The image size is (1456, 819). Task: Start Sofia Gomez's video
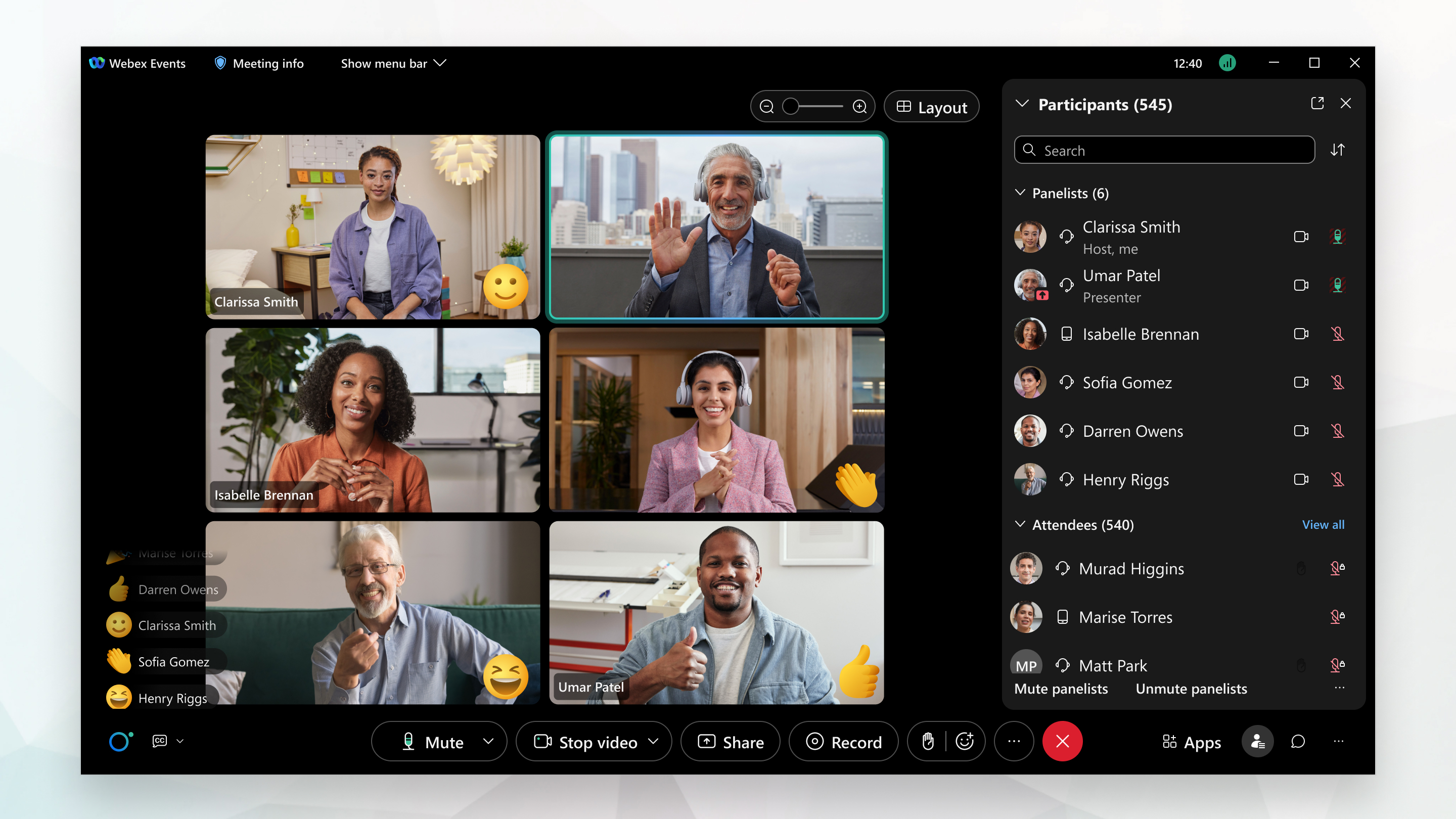(1301, 382)
